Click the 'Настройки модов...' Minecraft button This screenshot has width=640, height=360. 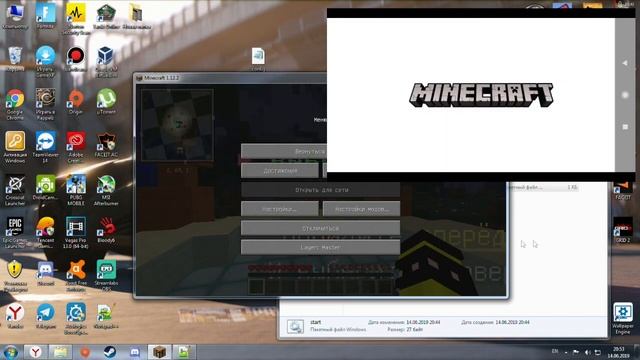click(x=361, y=209)
